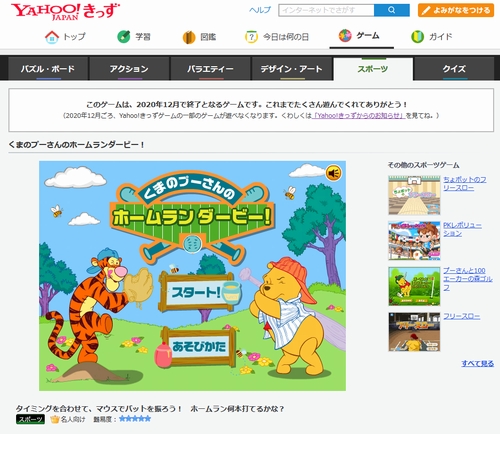Open プーさんと100エーカーの森ゴルフ thumbnail
The height and width of the screenshot is (460, 500).
414,286
